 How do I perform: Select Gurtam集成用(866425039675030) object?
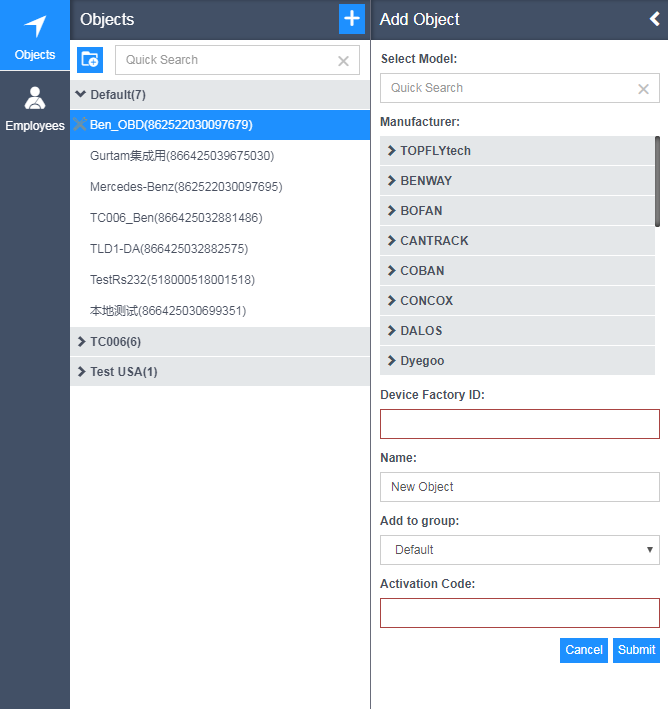pyautogui.click(x=220, y=156)
